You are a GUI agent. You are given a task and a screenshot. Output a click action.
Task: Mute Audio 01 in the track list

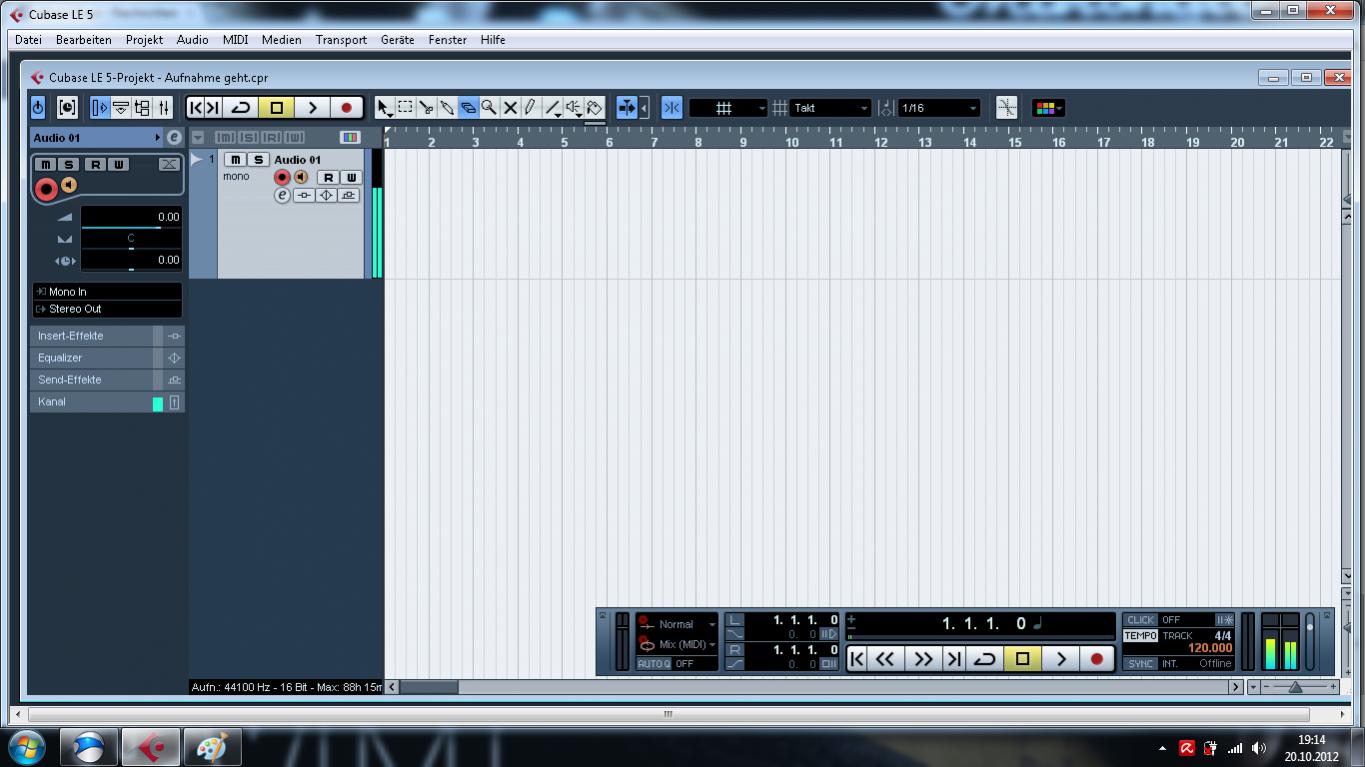click(235, 160)
